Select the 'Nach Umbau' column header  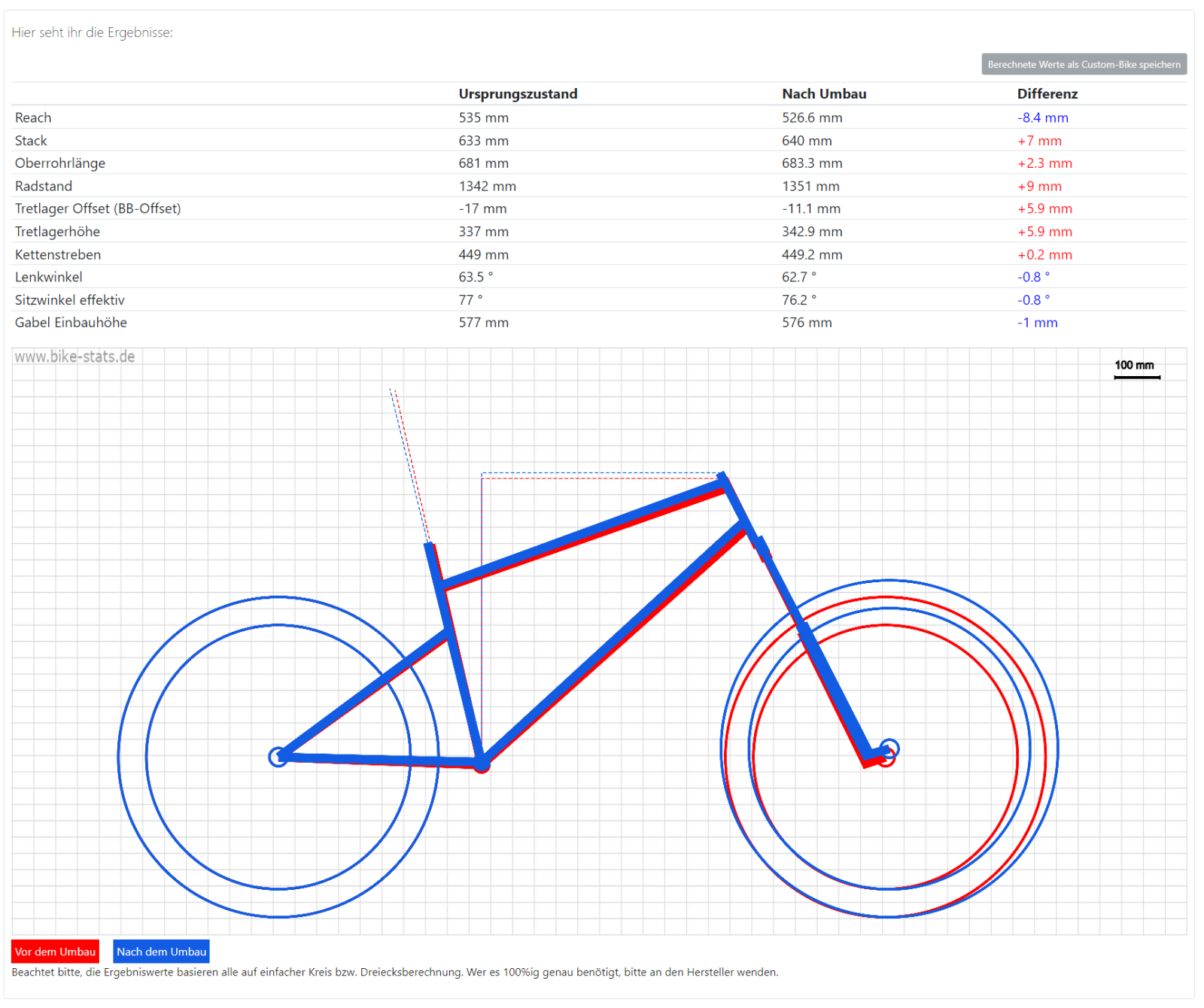(824, 94)
